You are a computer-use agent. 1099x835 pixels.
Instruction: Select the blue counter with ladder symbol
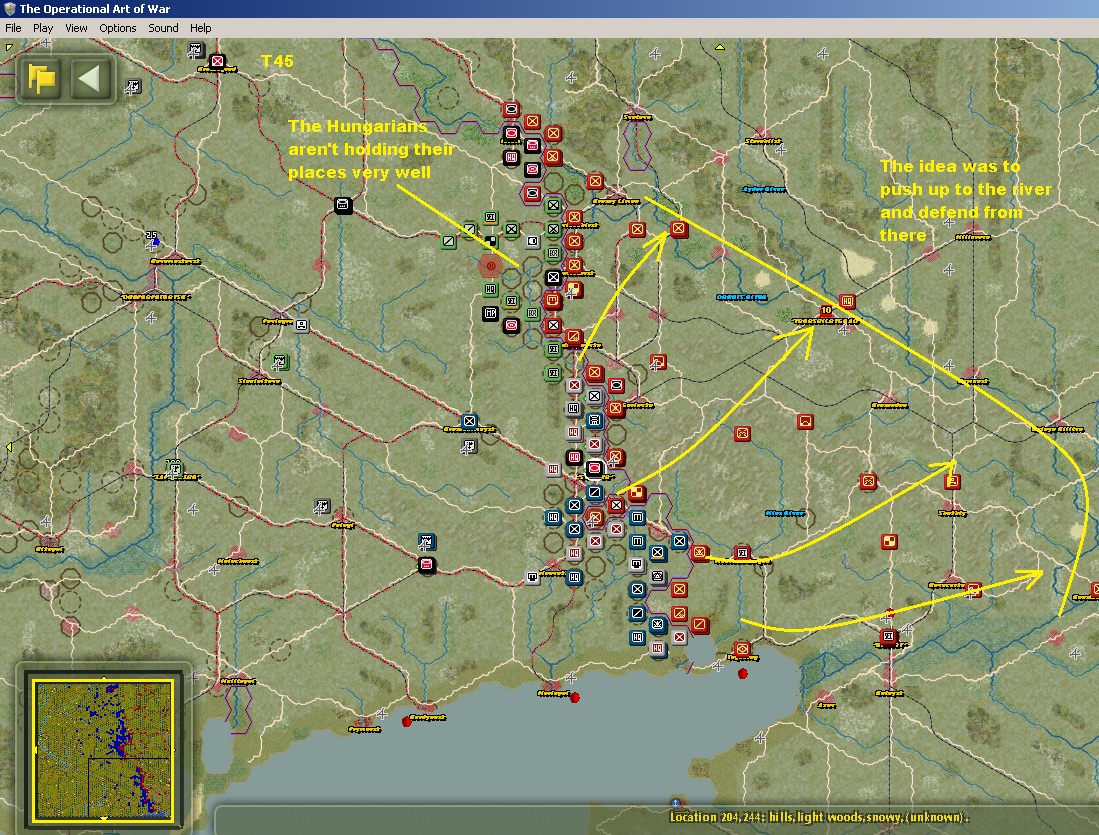[x=594, y=420]
